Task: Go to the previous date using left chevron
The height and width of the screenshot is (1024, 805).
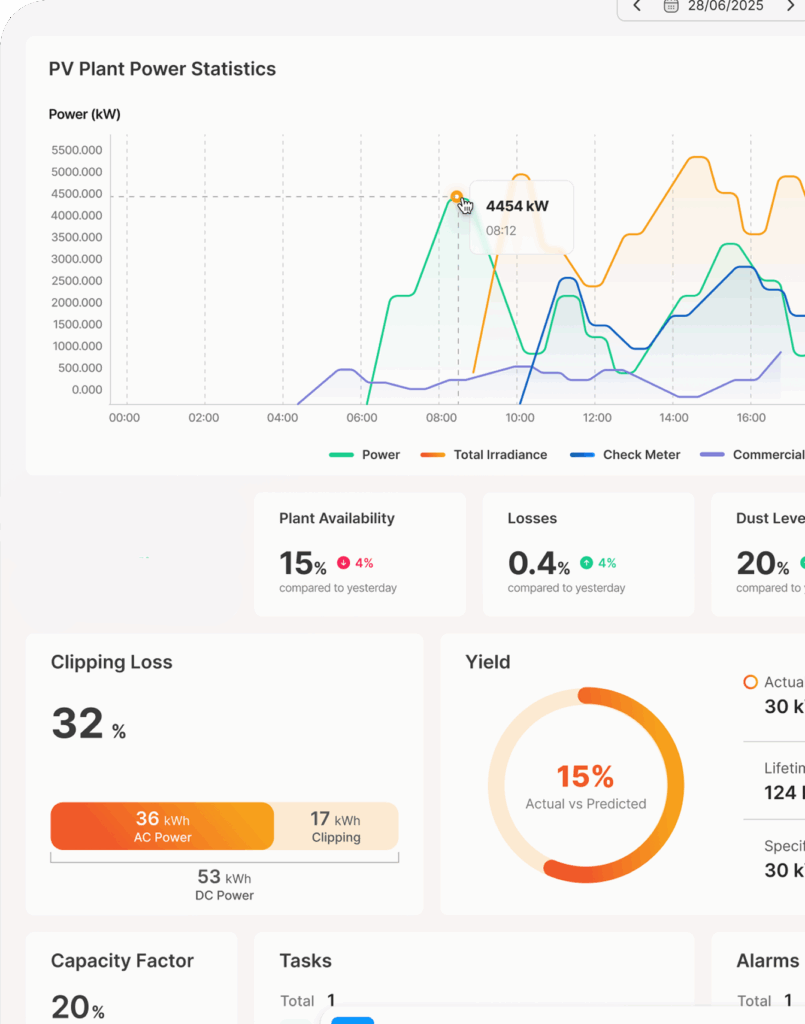Action: point(637,6)
